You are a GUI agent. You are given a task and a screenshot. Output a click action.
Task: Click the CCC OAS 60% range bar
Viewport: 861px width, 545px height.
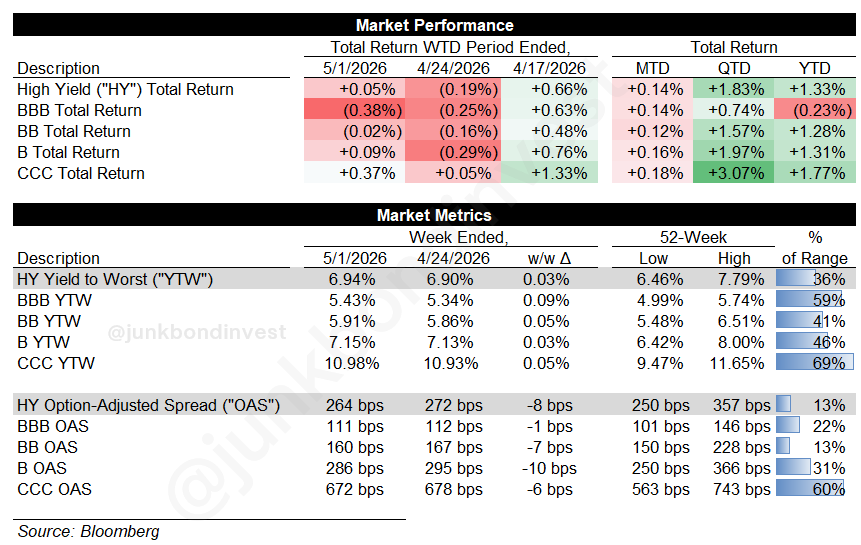810,488
